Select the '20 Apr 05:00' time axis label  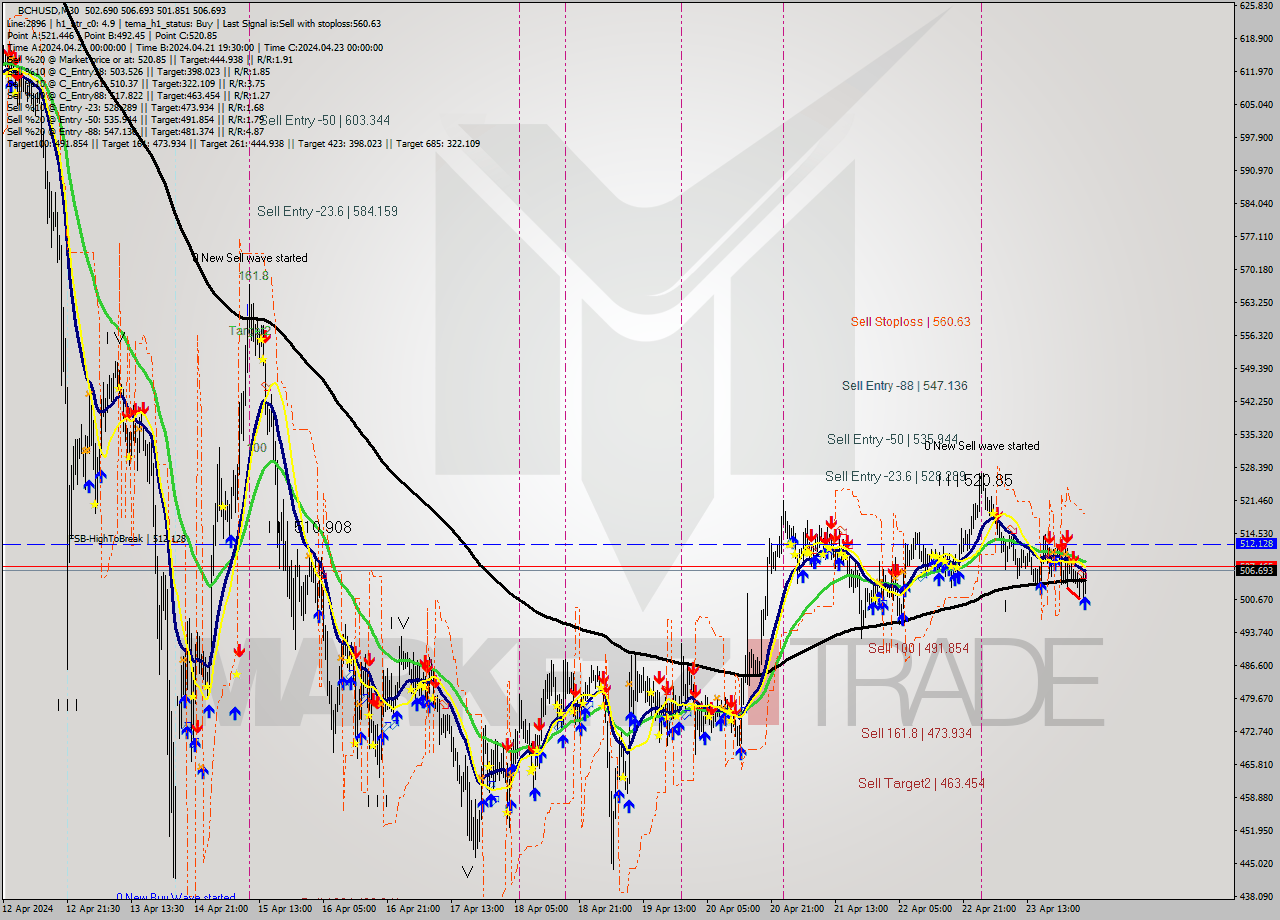(733, 909)
